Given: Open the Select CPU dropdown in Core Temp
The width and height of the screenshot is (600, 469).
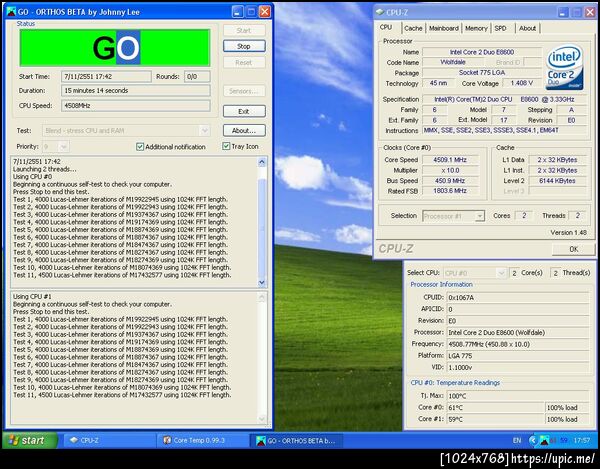Looking at the screenshot, I should [501, 273].
